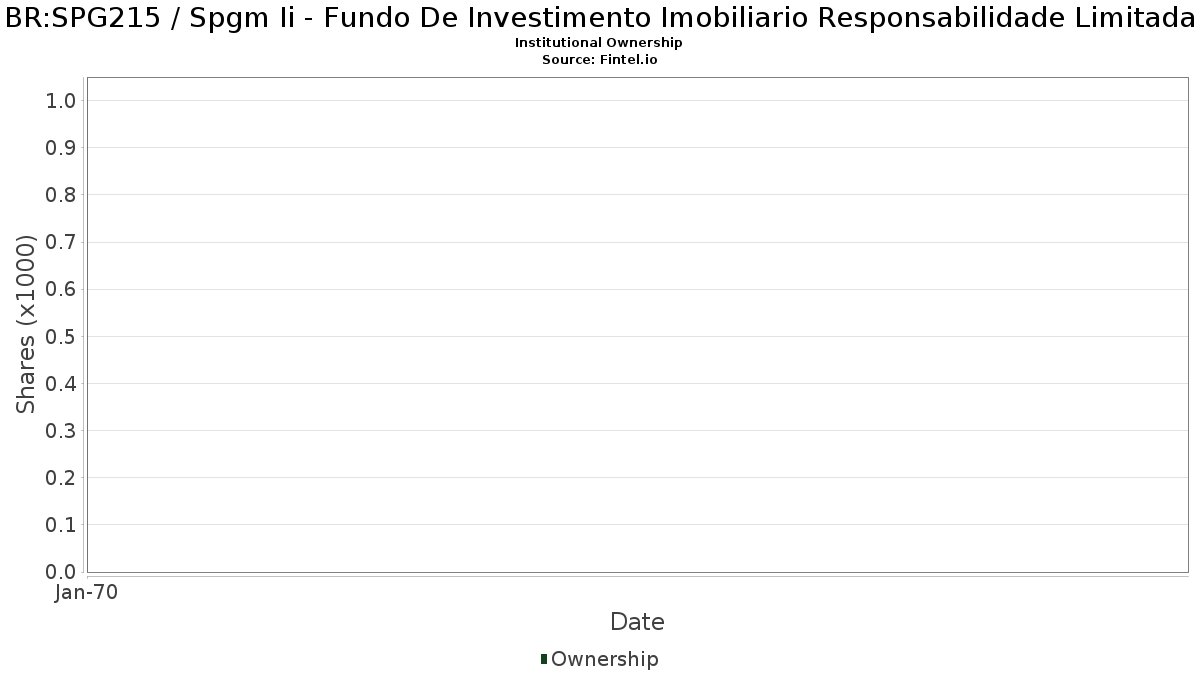Viewport: 1200px width, 675px height.
Task: Click the green Ownership legend color swatch
Action: [544, 659]
